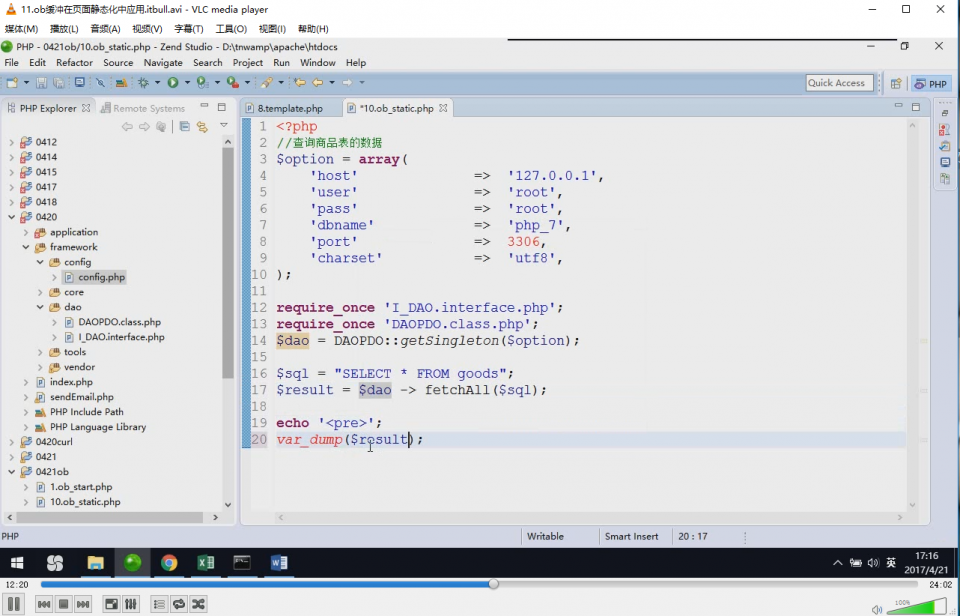Open the Windows Start menu
Screen dimensions: 960x616
click(x=17, y=563)
